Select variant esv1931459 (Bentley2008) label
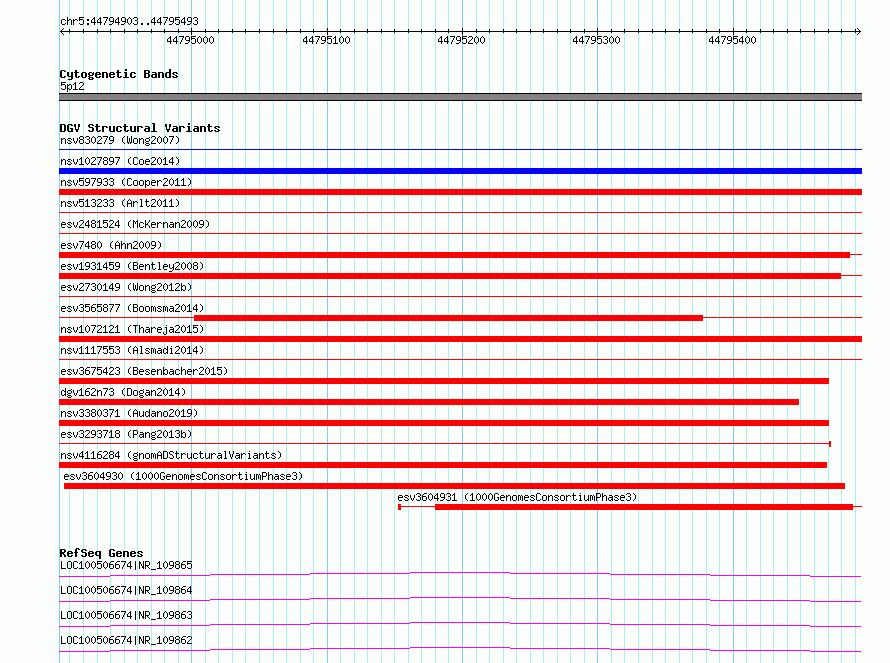The width and height of the screenshot is (890, 663). click(132, 266)
